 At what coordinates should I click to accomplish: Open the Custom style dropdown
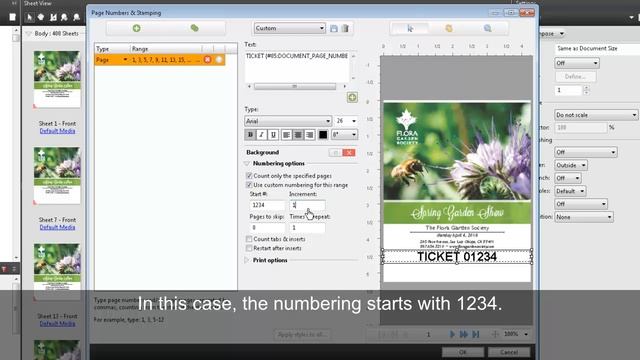tap(290, 28)
